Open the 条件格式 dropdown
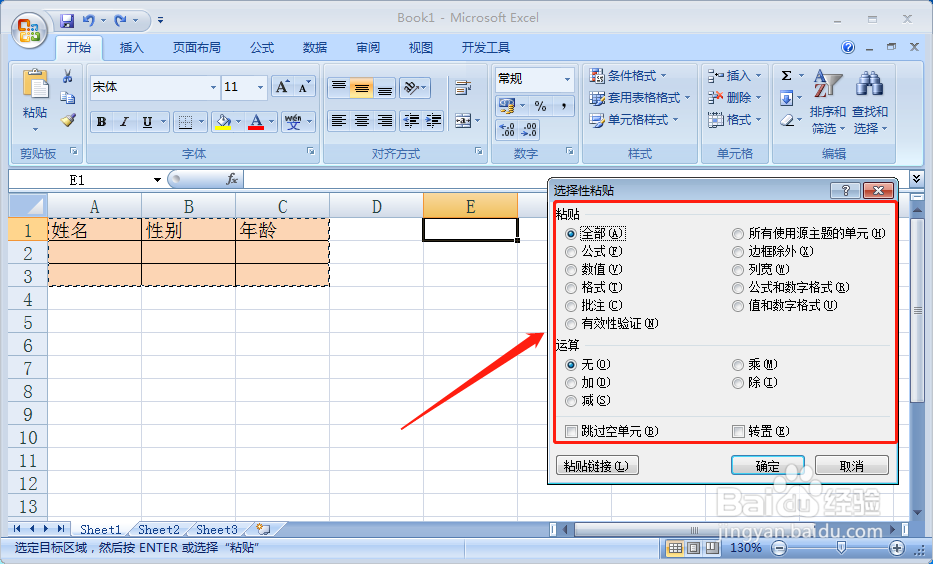This screenshot has height=564, width=933. click(628, 76)
